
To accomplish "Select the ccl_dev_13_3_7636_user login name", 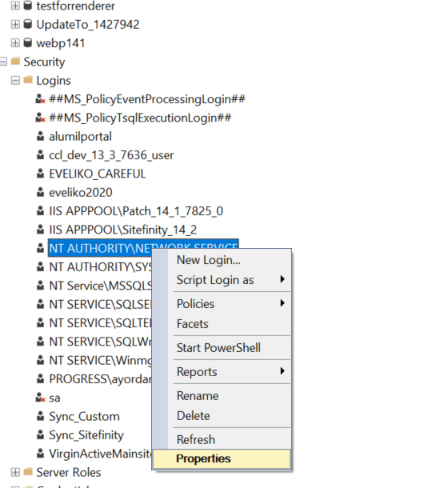I will point(111,155).
